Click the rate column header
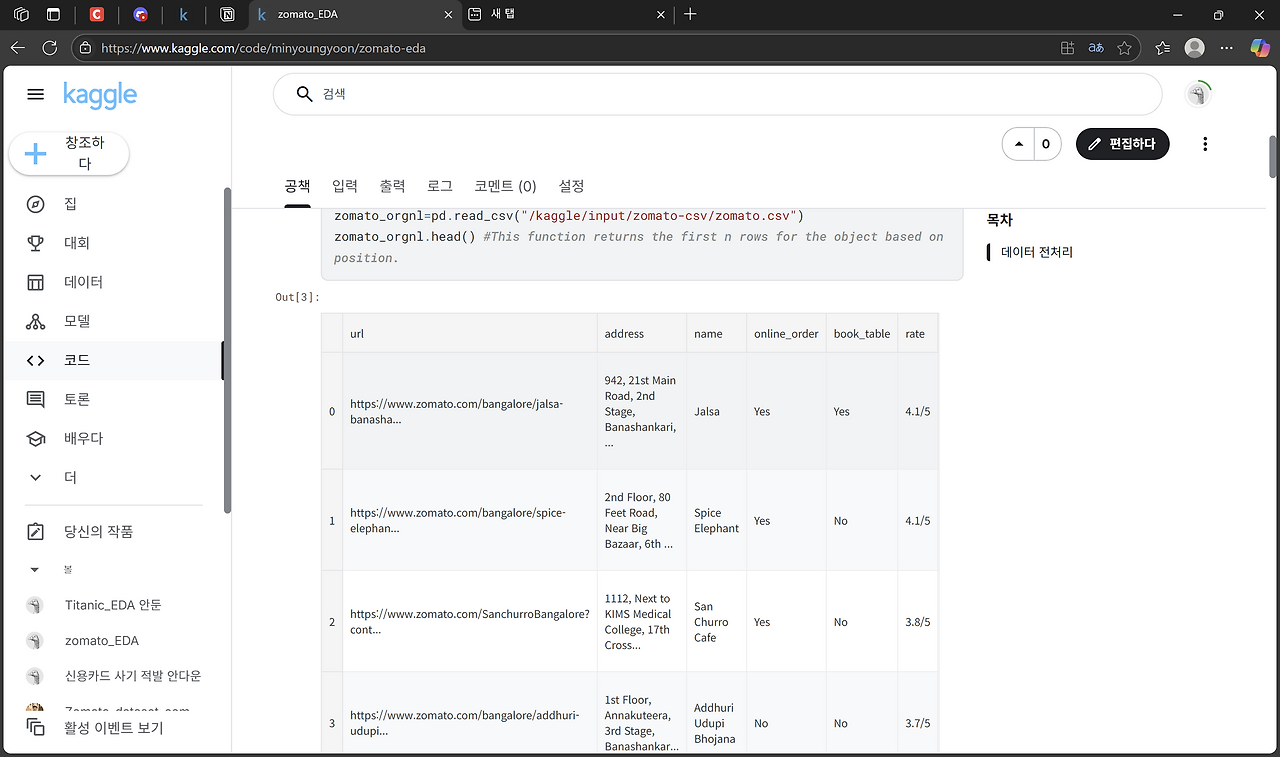The width and height of the screenshot is (1280, 757). [918, 333]
